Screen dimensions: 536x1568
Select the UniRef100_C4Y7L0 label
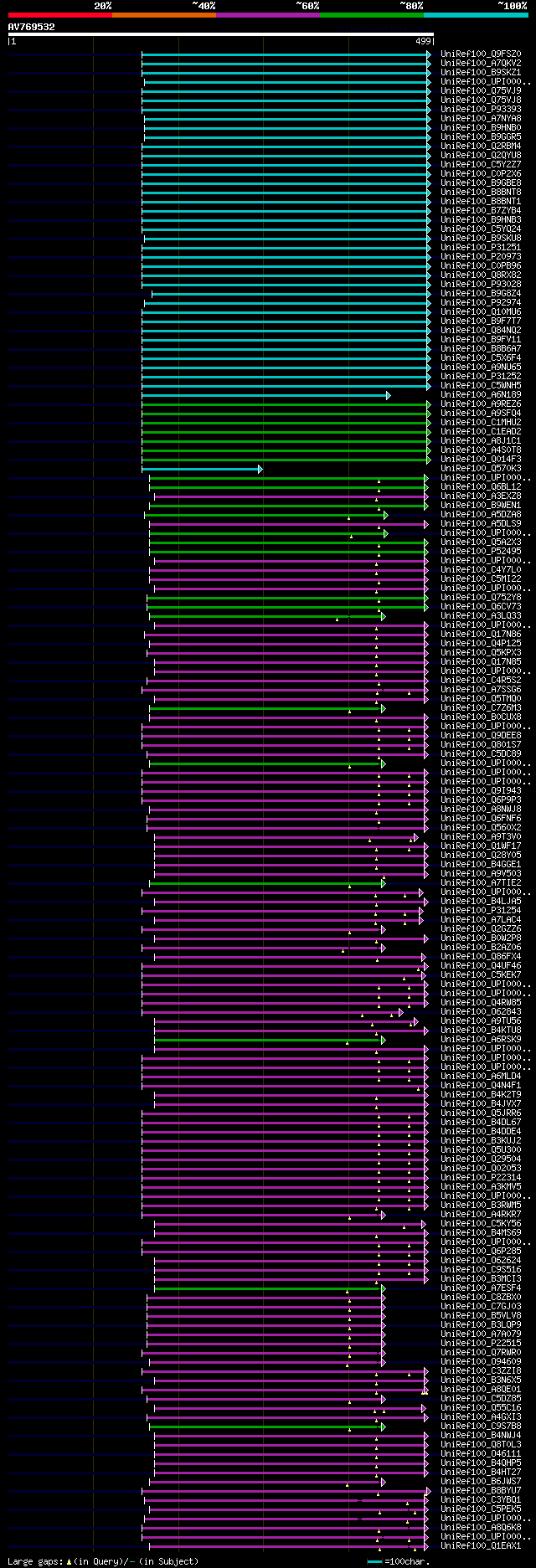tap(481, 570)
